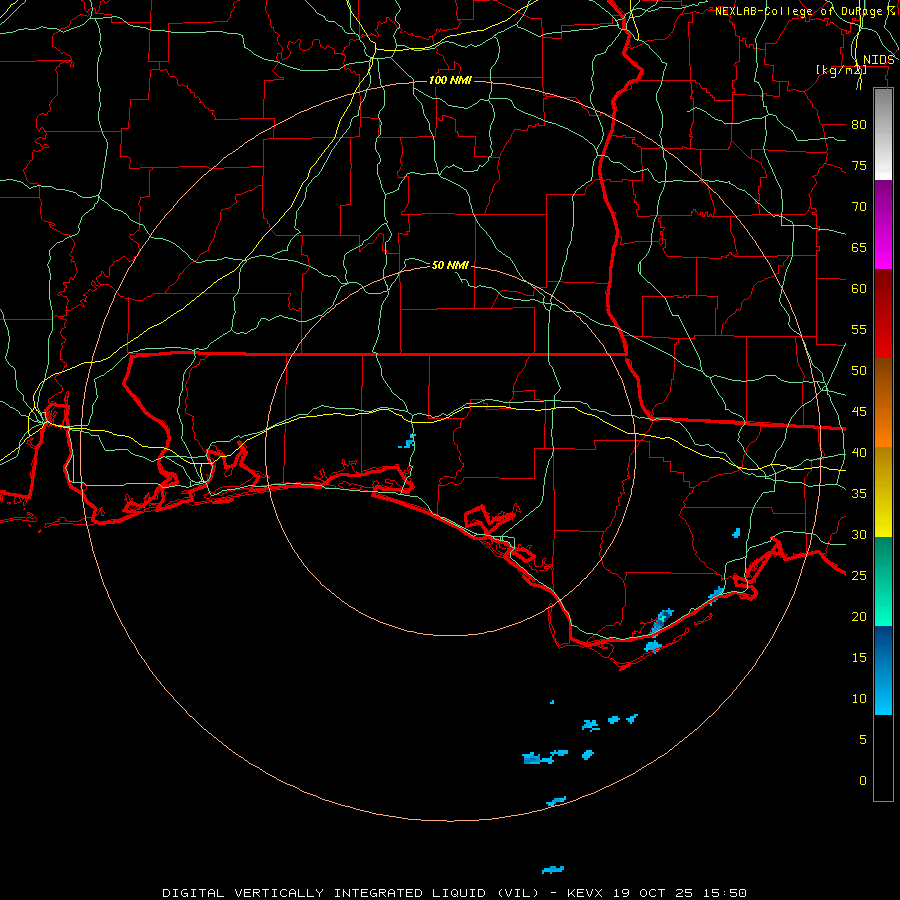
Task: Click the 50 NMI range ring label
Action: (x=450, y=265)
